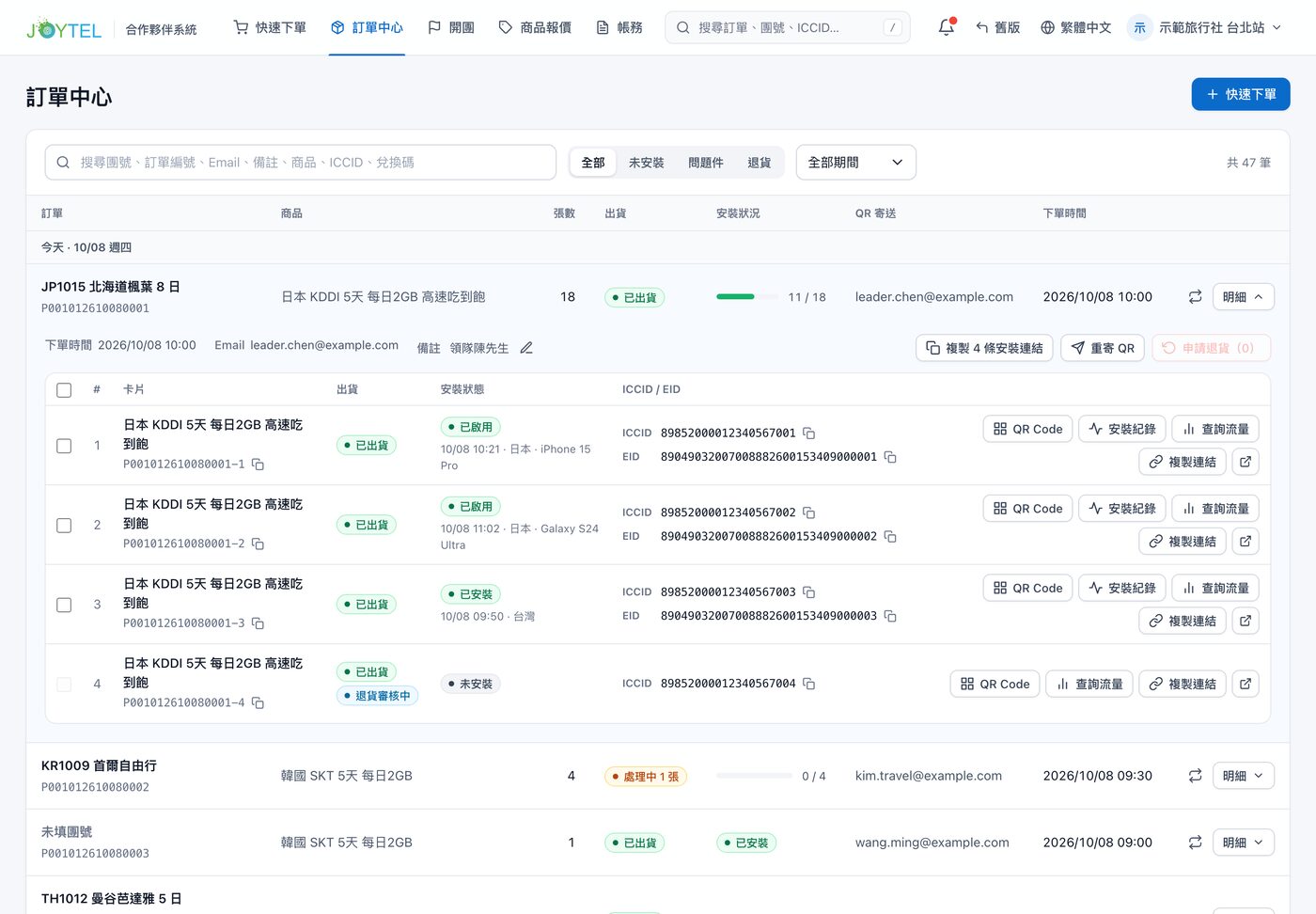Go to 快速下單 in top navigation
This screenshot has height=914, width=1316.
tap(270, 28)
